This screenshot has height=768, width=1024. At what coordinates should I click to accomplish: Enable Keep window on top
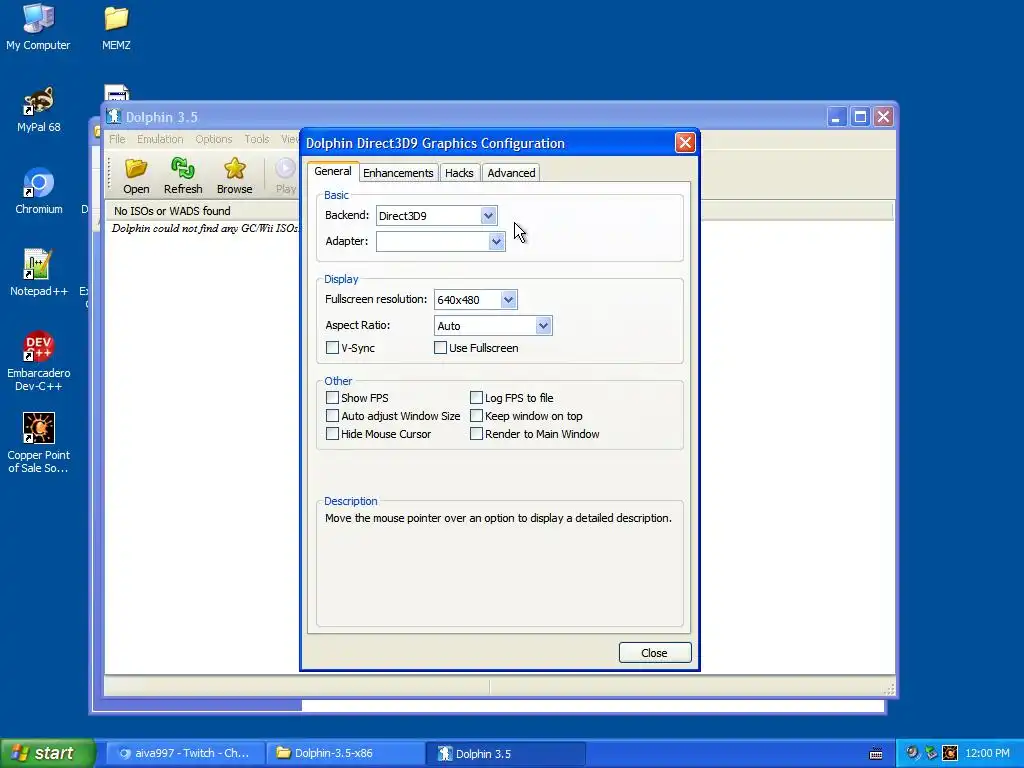(476, 415)
